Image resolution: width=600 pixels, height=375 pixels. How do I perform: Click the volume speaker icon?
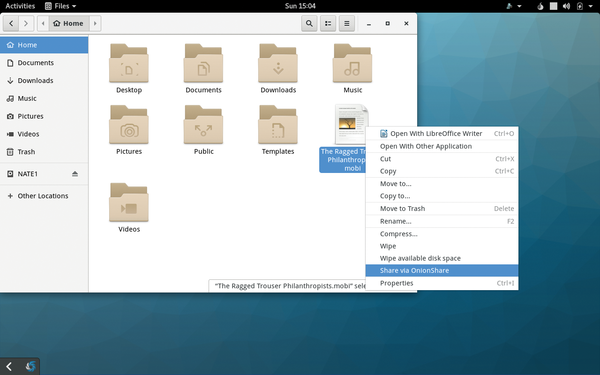[566, 6]
